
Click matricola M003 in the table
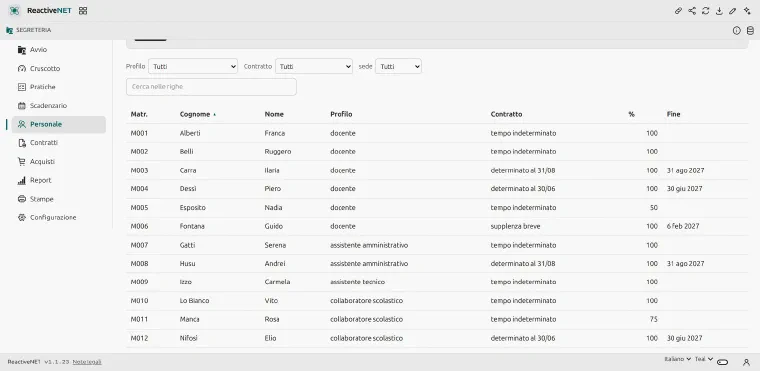tap(140, 171)
